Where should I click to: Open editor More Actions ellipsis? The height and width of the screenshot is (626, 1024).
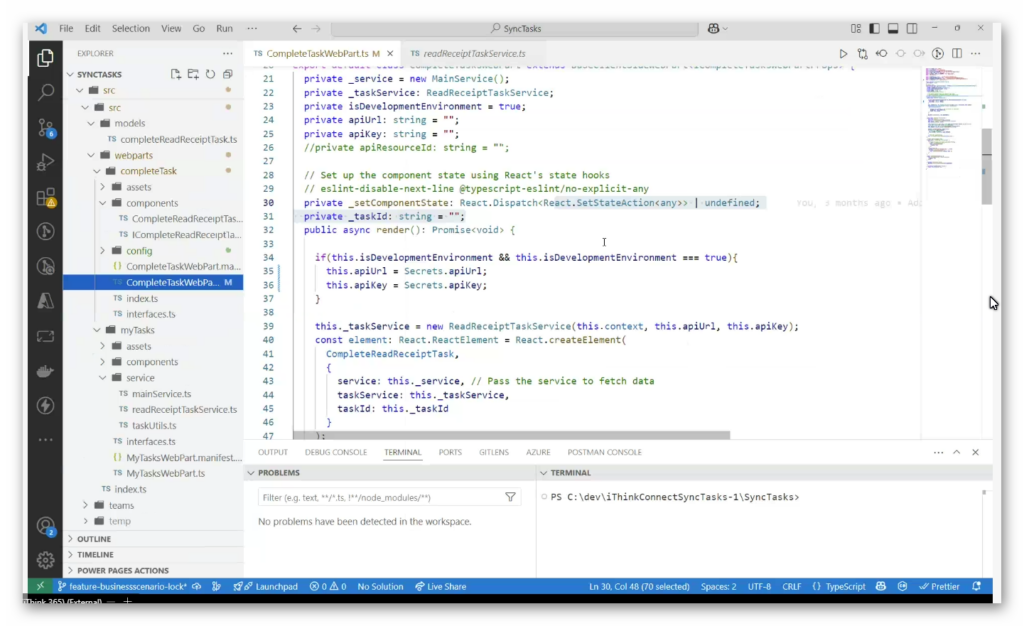(976, 54)
